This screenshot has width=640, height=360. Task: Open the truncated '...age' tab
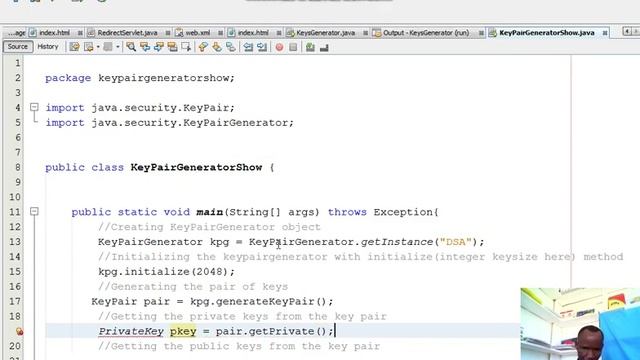16,33
